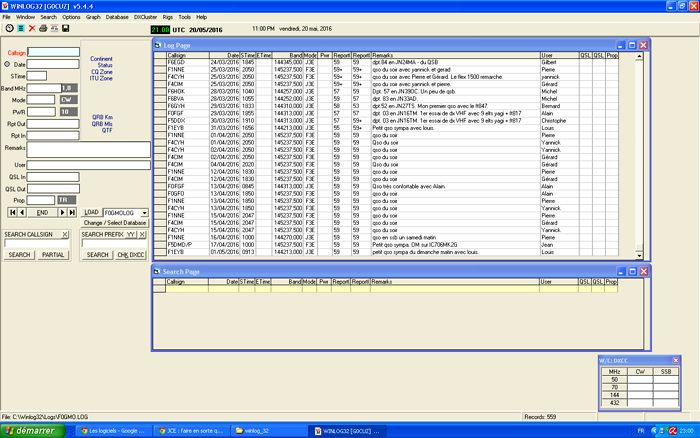The image size is (700, 438).
Task: Click the YY button beside Search Prefix
Action: [x=130, y=234]
